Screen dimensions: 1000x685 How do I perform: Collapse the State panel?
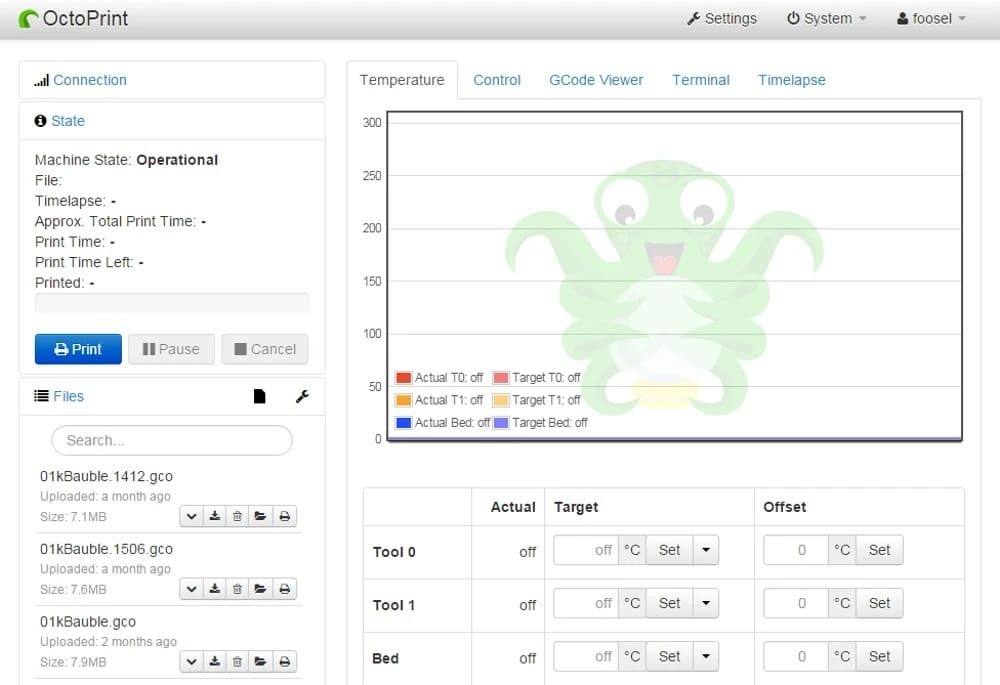(68, 121)
